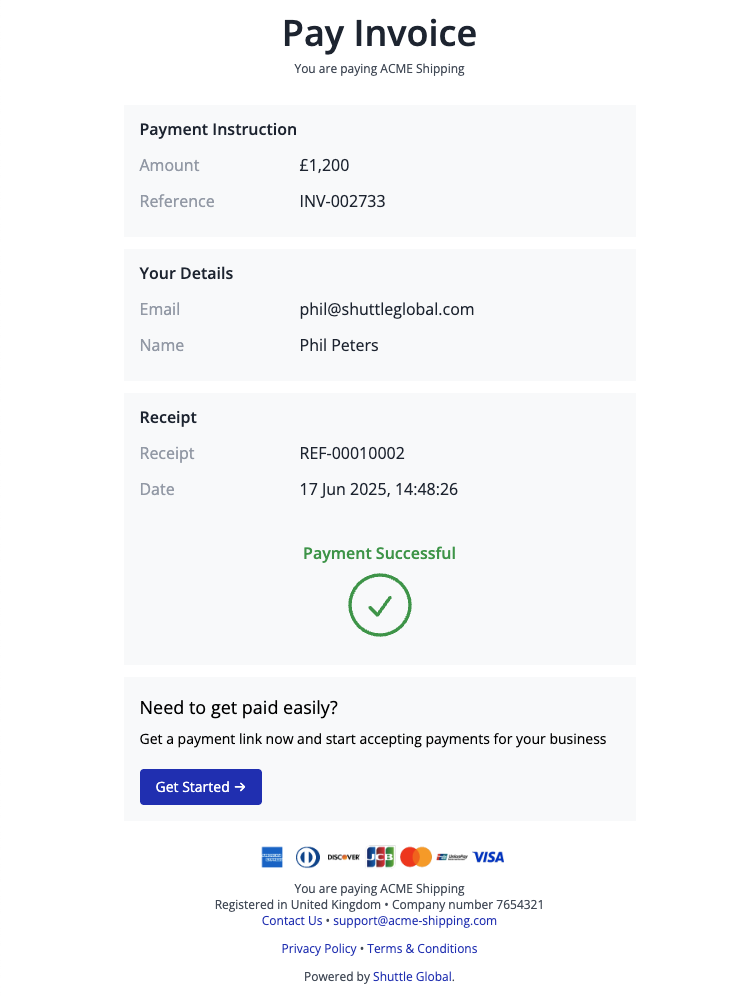Click the Mastercard logo
This screenshot has width=755, height=998.
pos(416,857)
